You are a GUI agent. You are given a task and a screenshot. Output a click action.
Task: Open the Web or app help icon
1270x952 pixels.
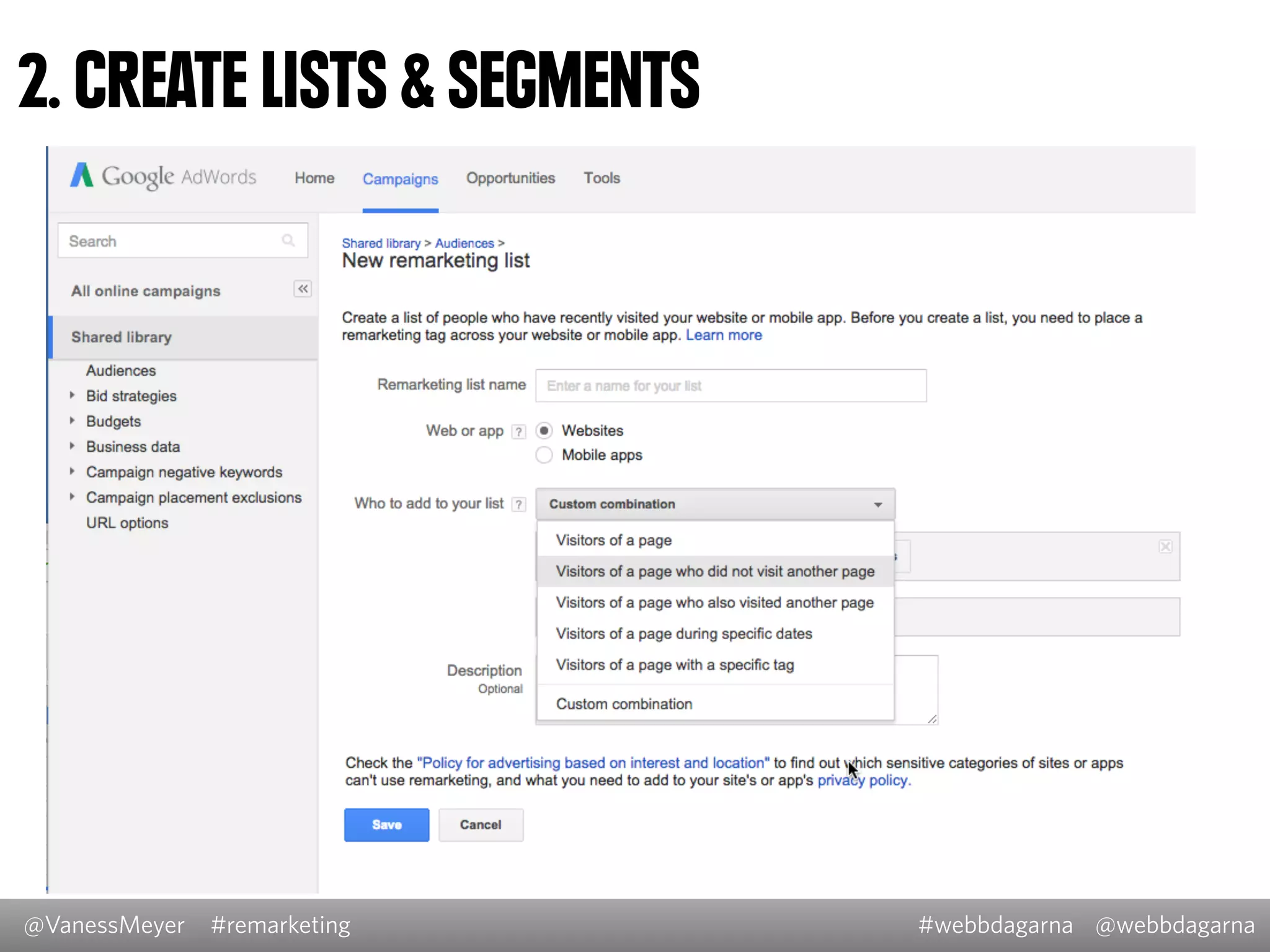[518, 431]
